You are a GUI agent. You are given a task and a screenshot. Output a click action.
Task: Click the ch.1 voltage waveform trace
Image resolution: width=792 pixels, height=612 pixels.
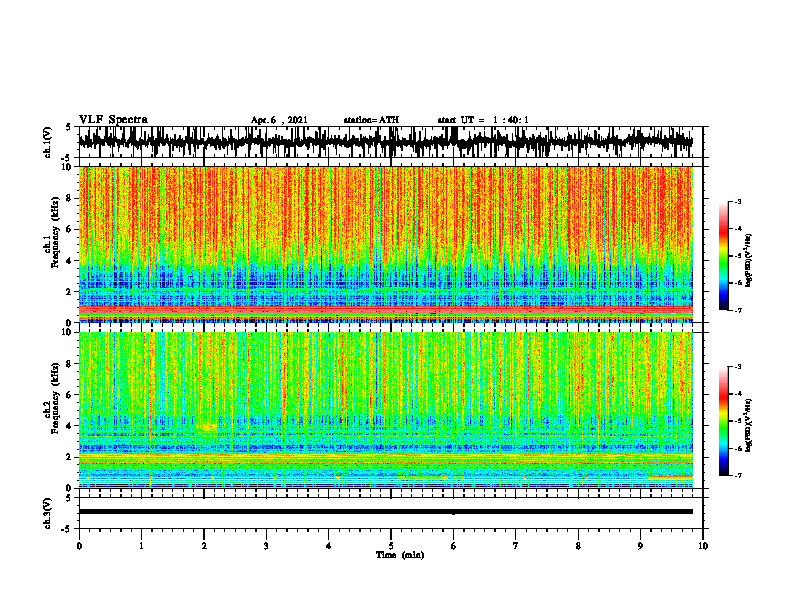[x=385, y=141]
